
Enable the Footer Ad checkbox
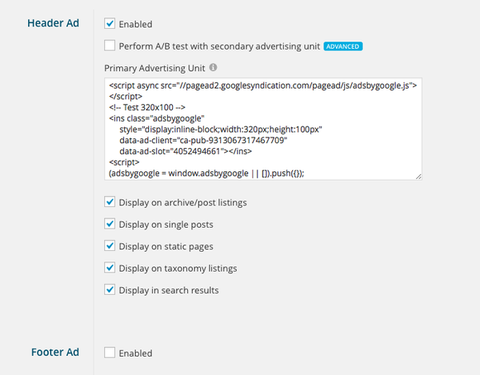coord(110,352)
